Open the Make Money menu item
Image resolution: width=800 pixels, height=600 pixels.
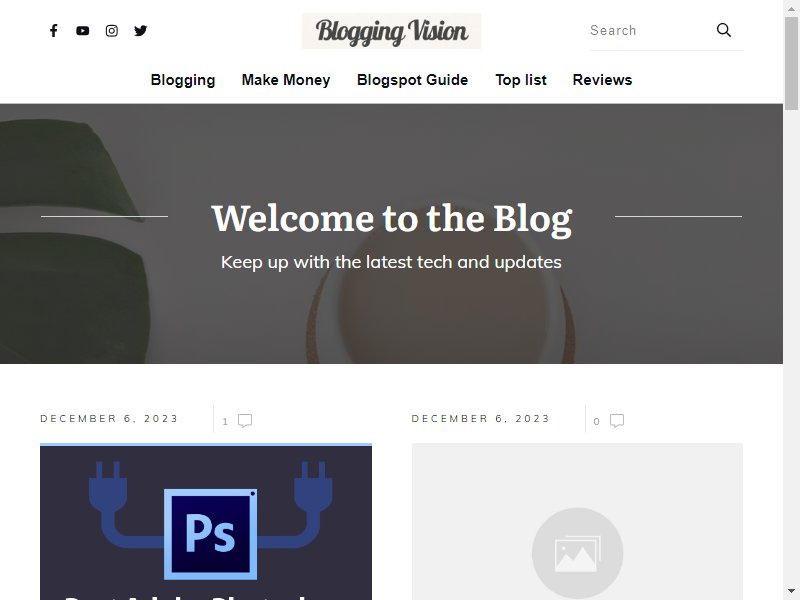point(286,80)
